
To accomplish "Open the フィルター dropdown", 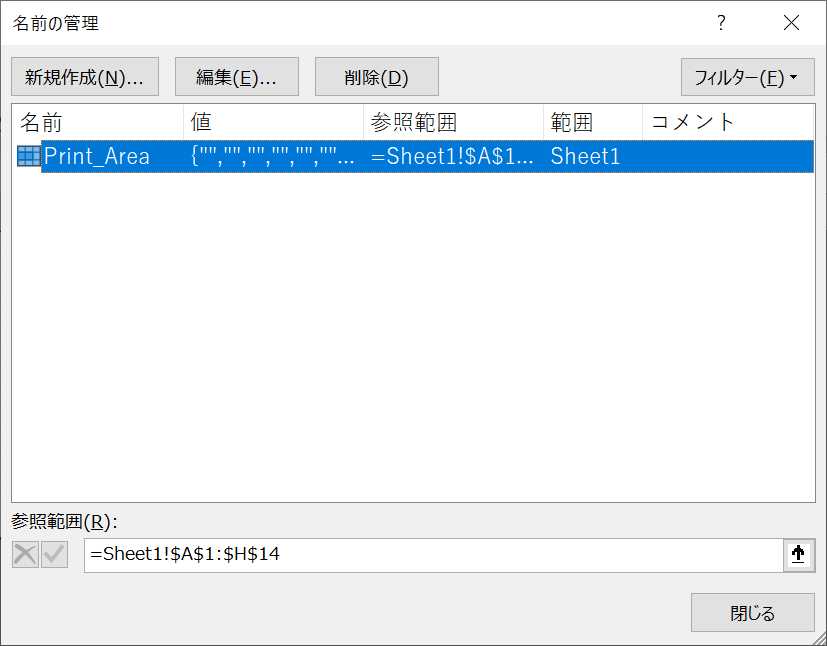I will [746, 77].
